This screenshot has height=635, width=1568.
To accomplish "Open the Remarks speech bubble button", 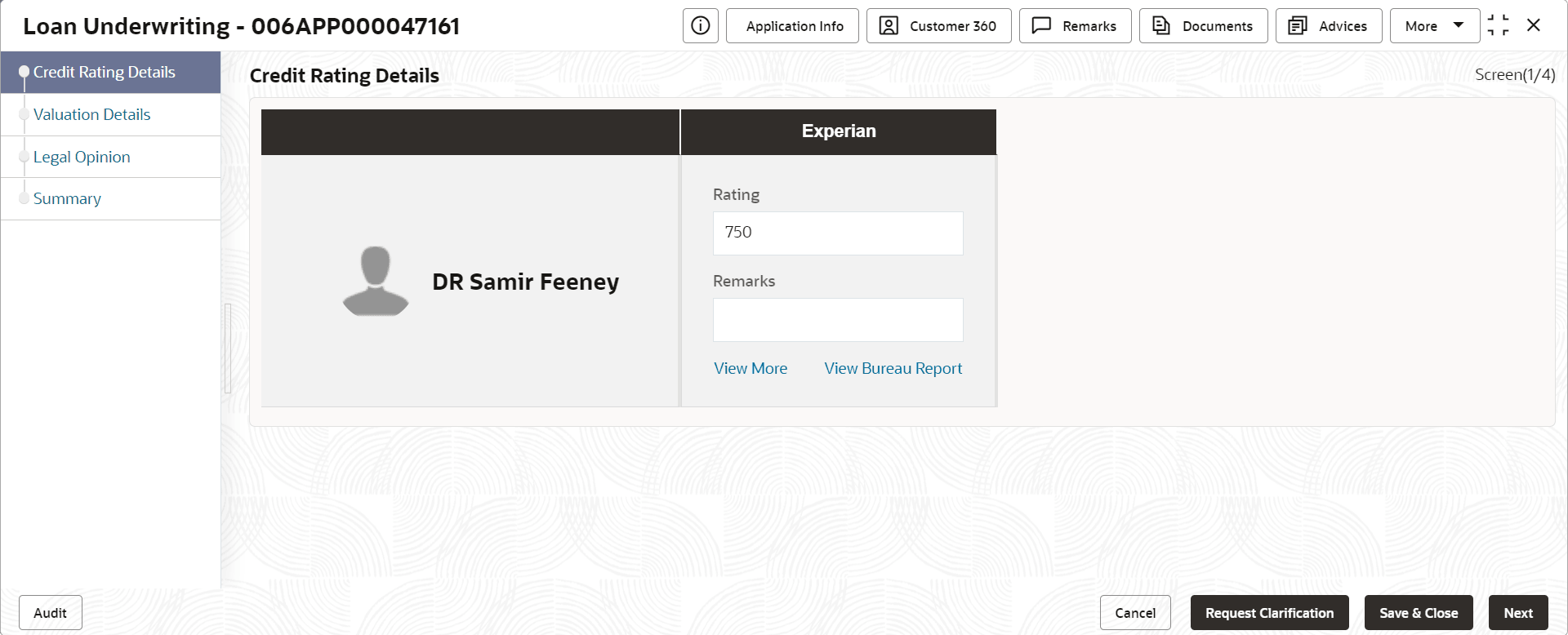I will click(1075, 26).
